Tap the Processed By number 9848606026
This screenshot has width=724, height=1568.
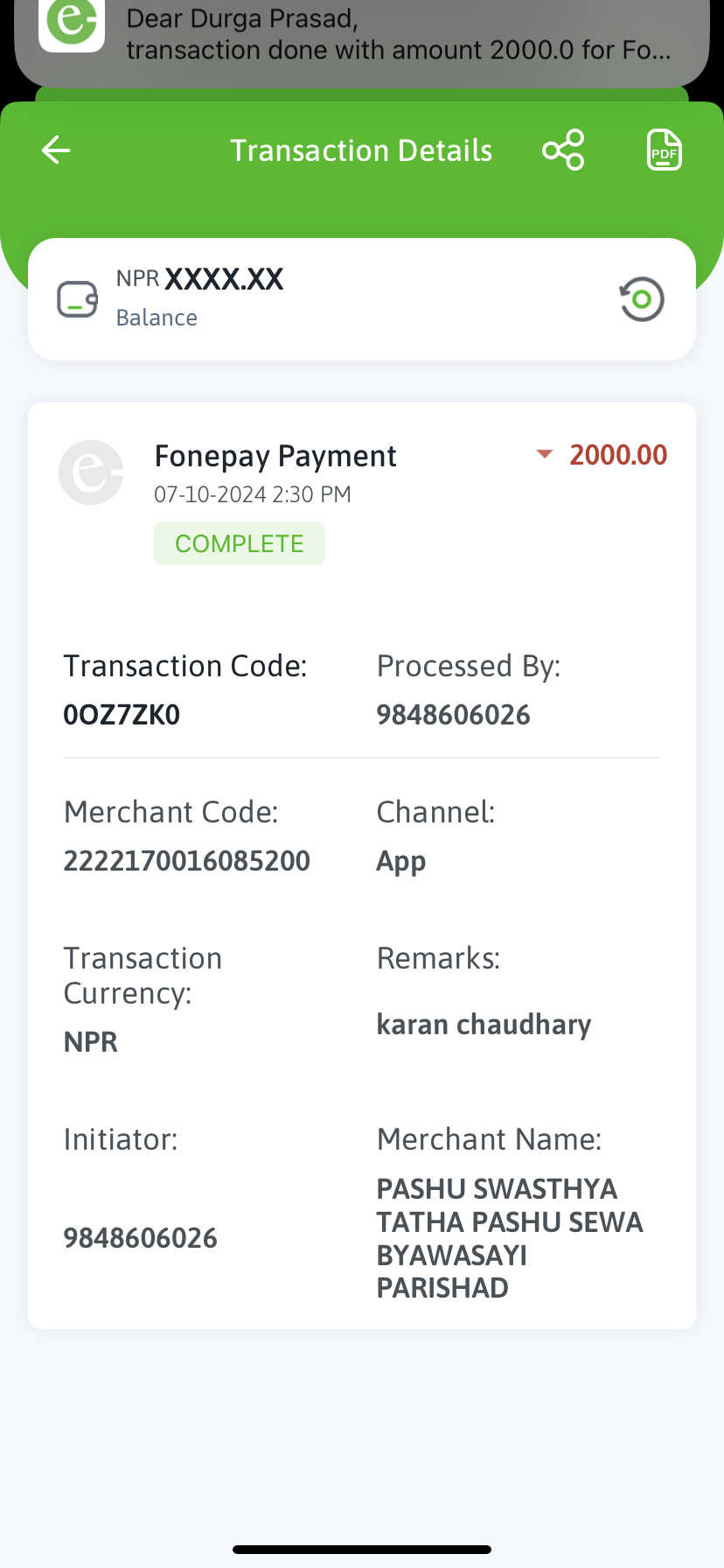tap(453, 715)
